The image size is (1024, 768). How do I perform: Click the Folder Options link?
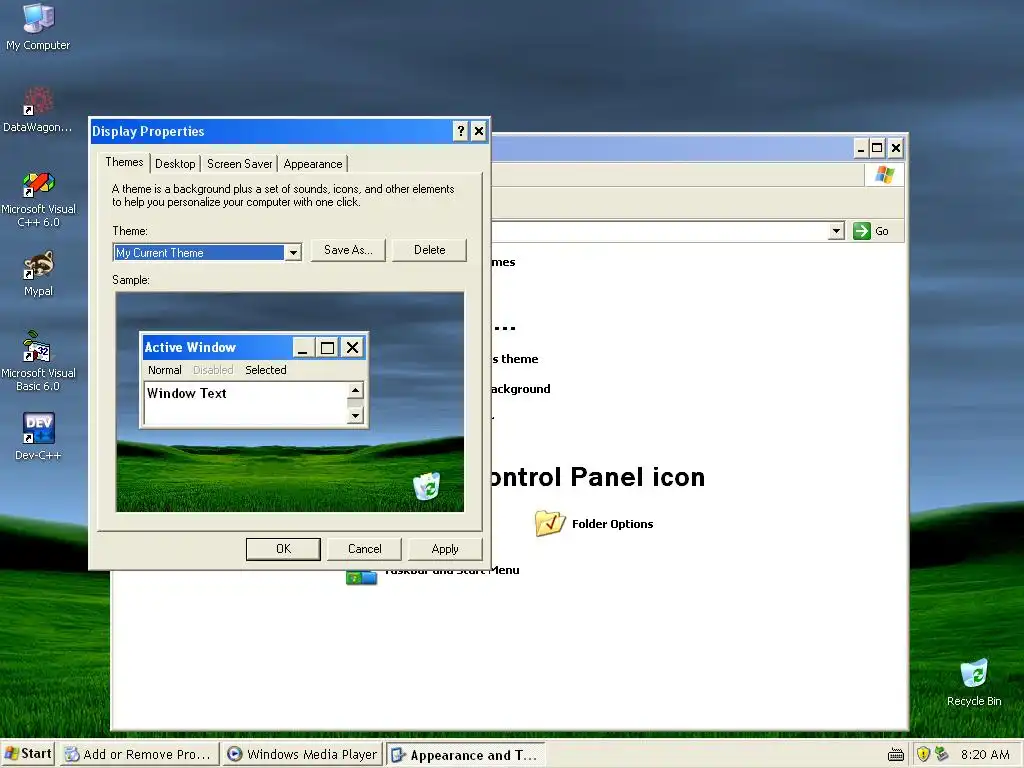[x=613, y=524]
